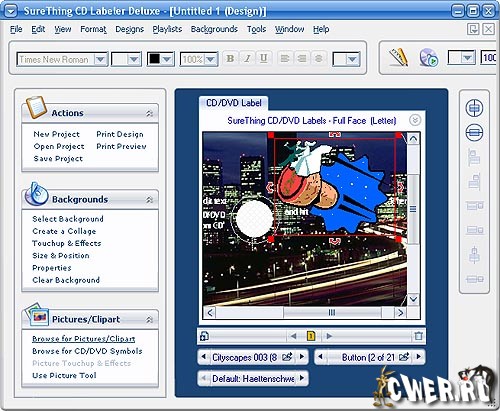Click Use Picture Tool link
The image size is (500, 411).
(64, 375)
